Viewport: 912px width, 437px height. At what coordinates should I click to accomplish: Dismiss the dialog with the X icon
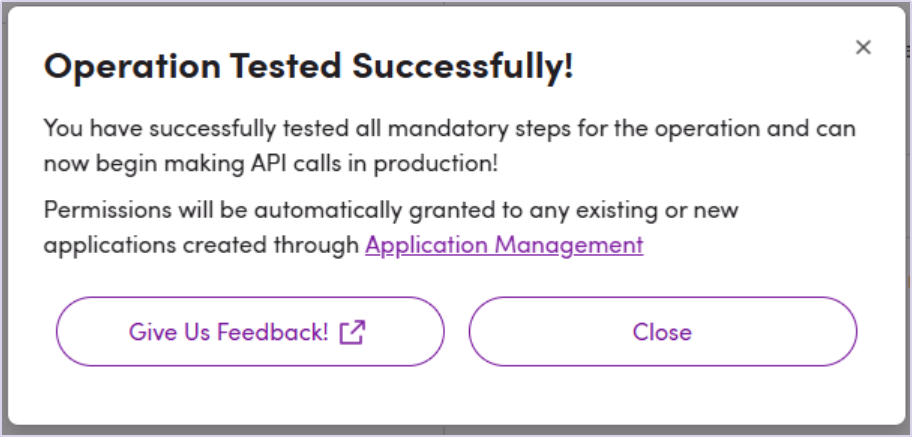pyautogui.click(x=864, y=47)
